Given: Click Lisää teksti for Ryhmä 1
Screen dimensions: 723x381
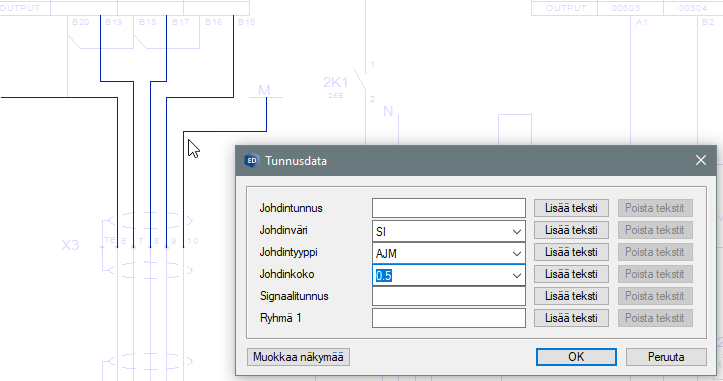Looking at the screenshot, I should tap(571, 318).
